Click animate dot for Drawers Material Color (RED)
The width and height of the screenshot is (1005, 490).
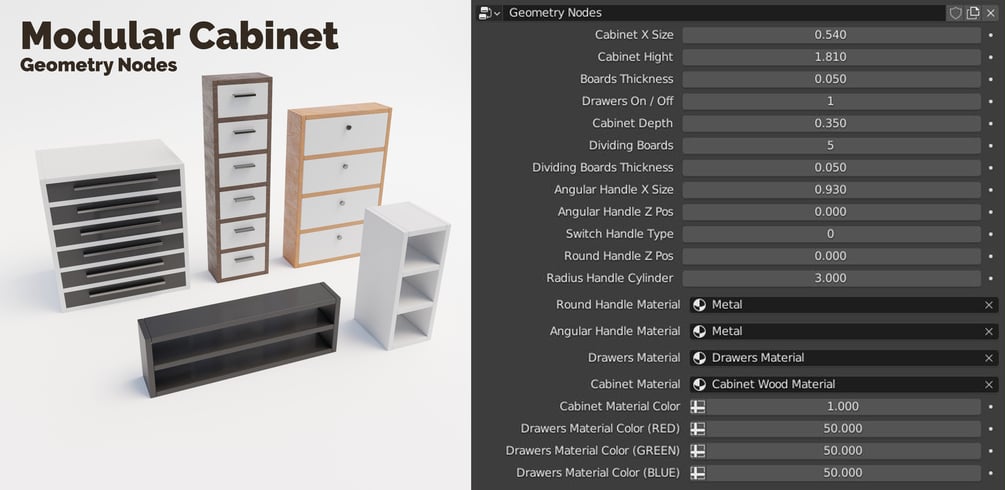pos(991,428)
